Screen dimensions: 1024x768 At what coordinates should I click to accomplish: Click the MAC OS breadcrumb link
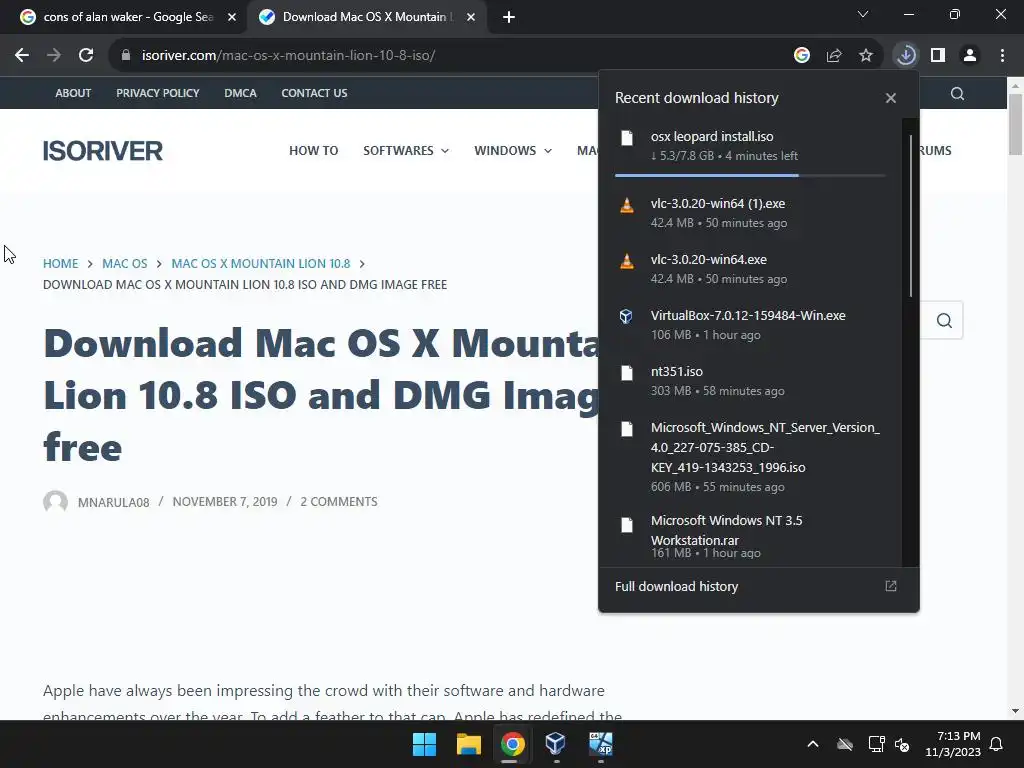coord(125,264)
